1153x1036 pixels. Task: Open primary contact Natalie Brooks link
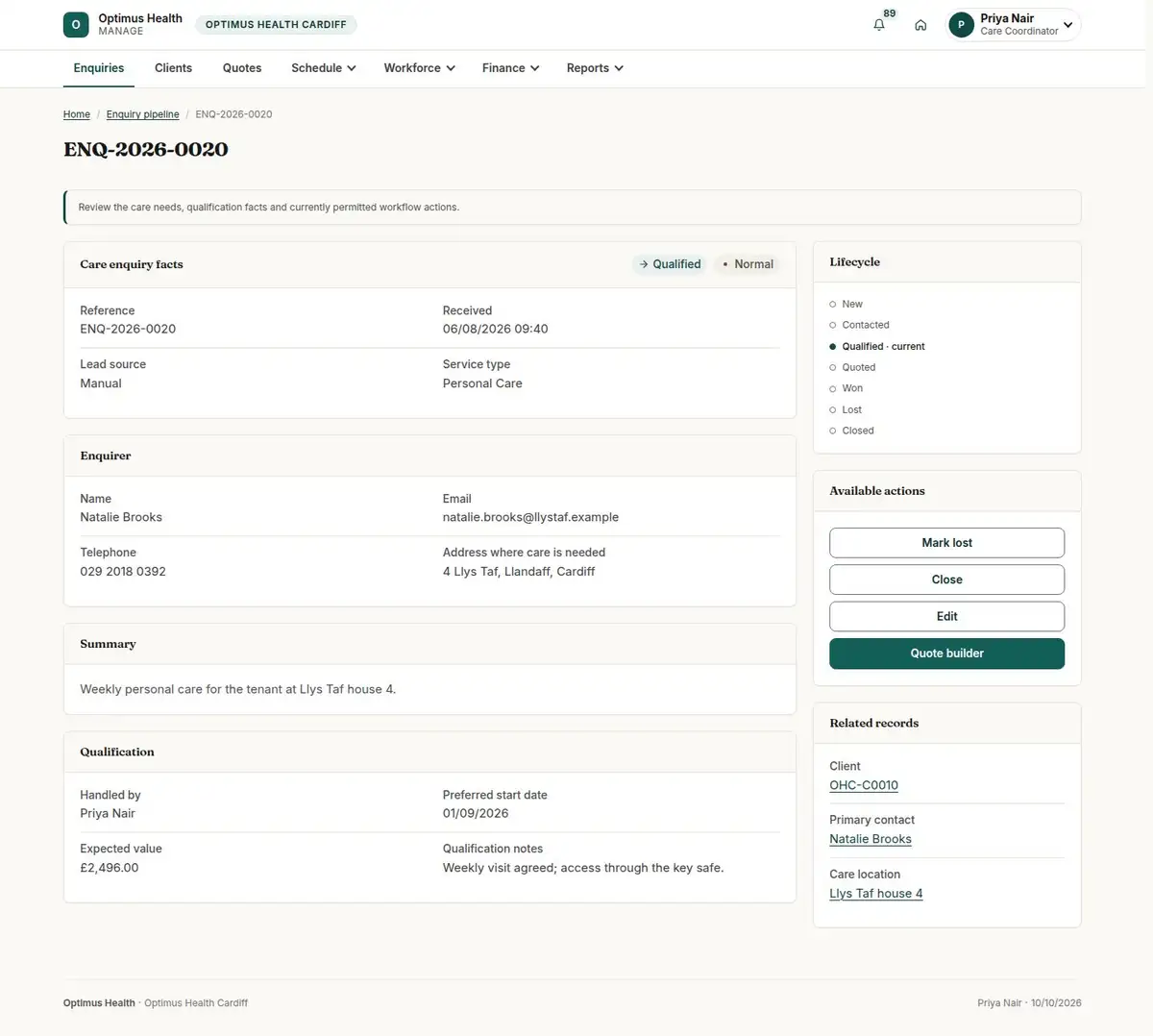tap(871, 839)
